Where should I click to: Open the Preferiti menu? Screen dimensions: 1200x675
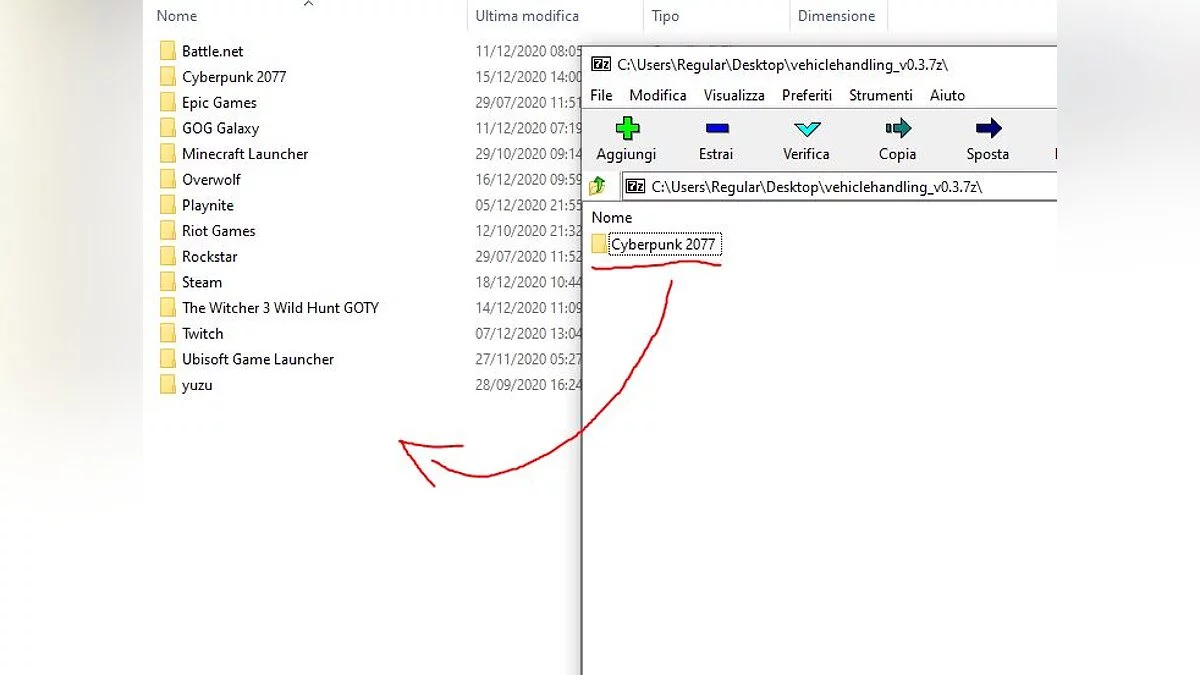point(807,95)
